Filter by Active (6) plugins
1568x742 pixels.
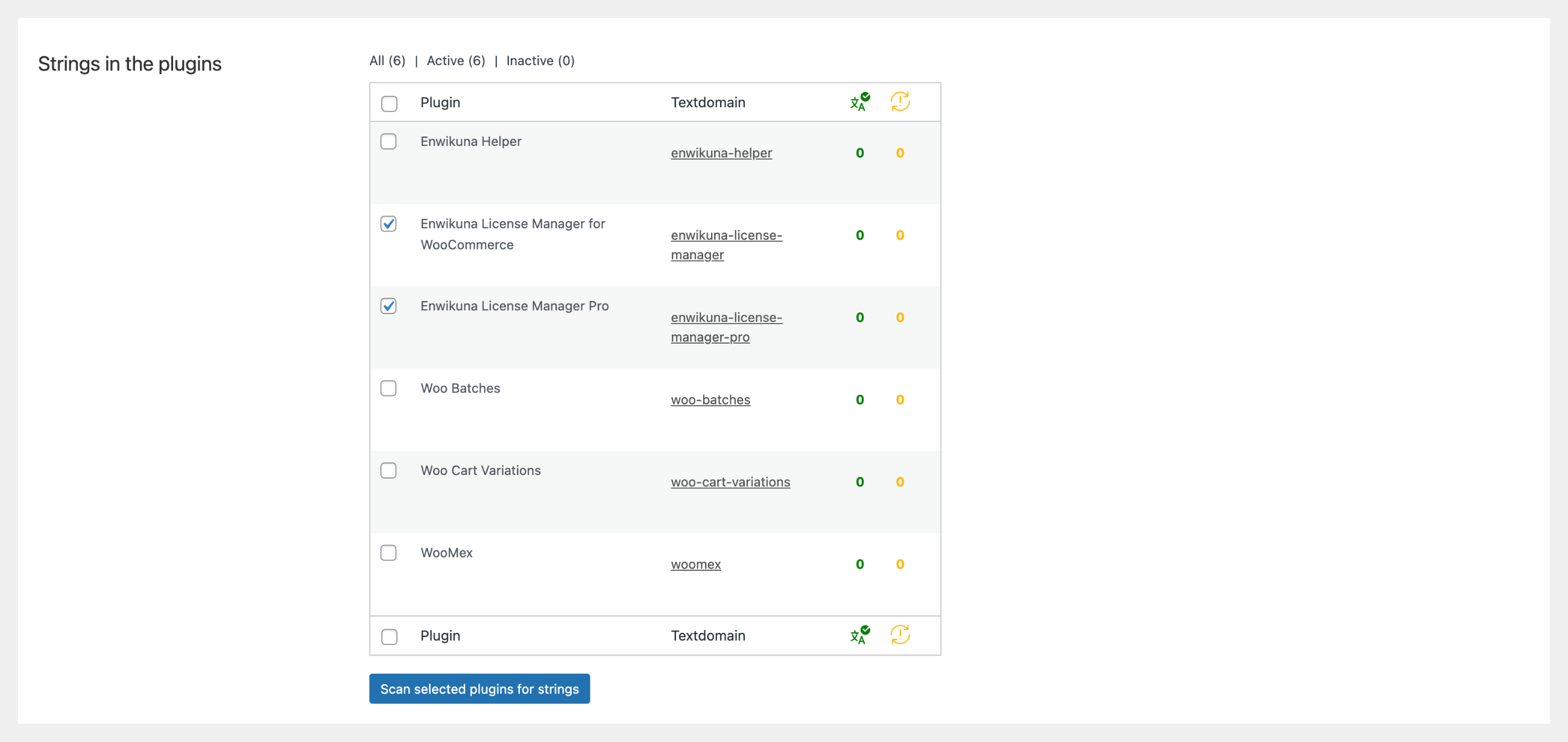(456, 61)
